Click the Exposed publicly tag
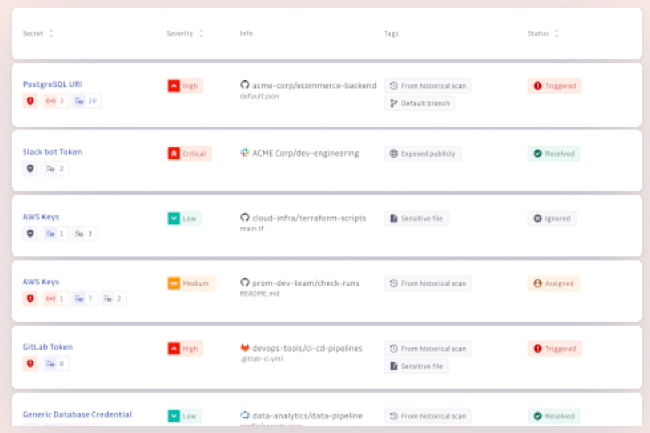Image resolution: width=650 pixels, height=433 pixels. pyautogui.click(x=422, y=153)
